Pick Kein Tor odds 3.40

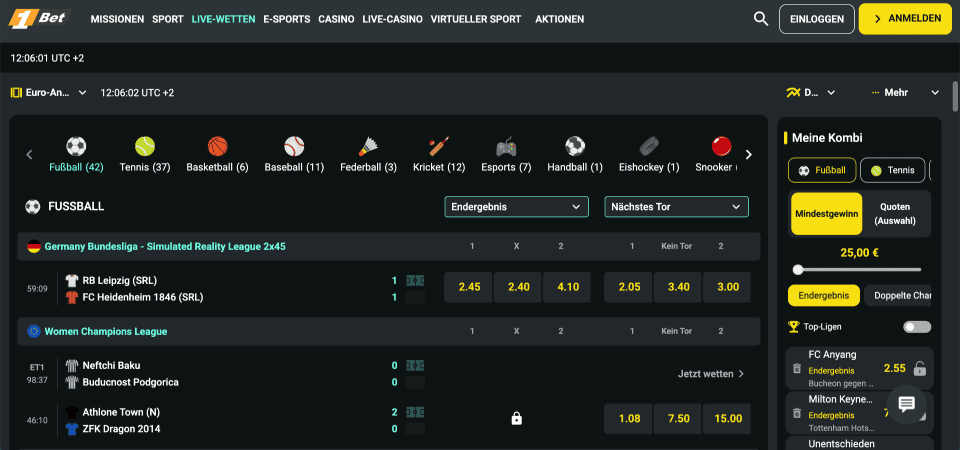678,287
